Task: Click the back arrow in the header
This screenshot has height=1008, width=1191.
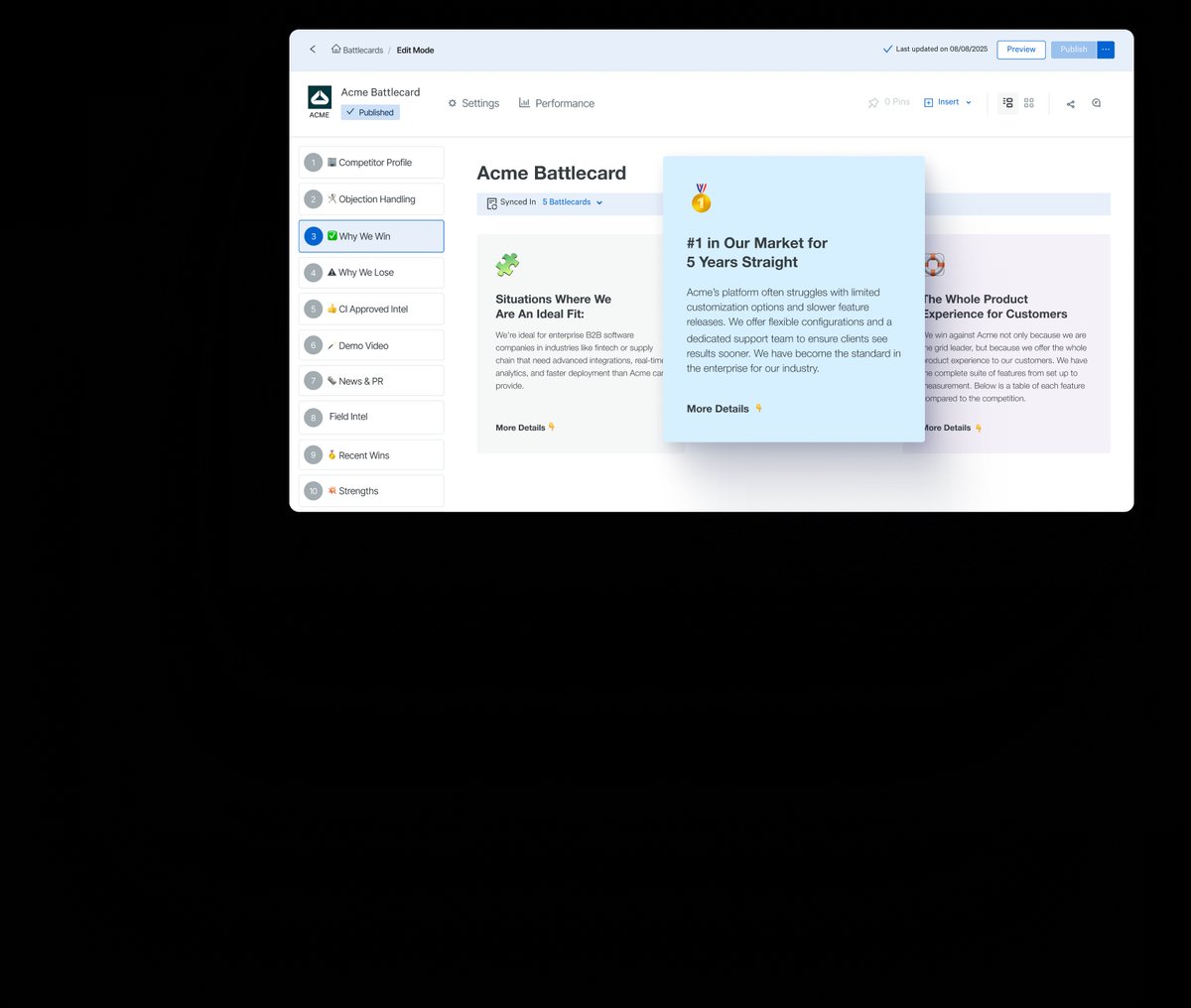Action: (x=313, y=49)
